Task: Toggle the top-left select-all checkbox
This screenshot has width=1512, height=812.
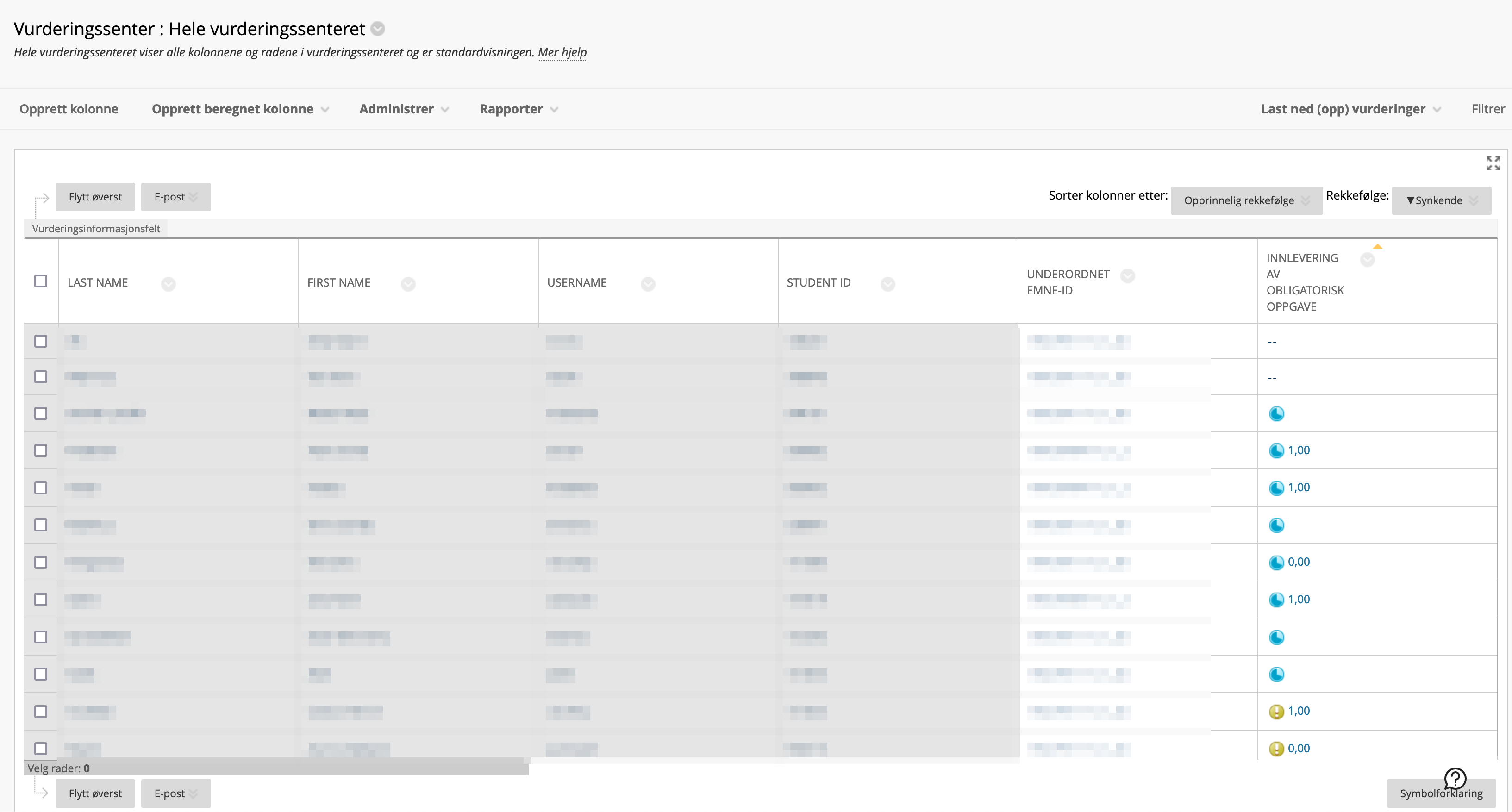Action: click(41, 281)
